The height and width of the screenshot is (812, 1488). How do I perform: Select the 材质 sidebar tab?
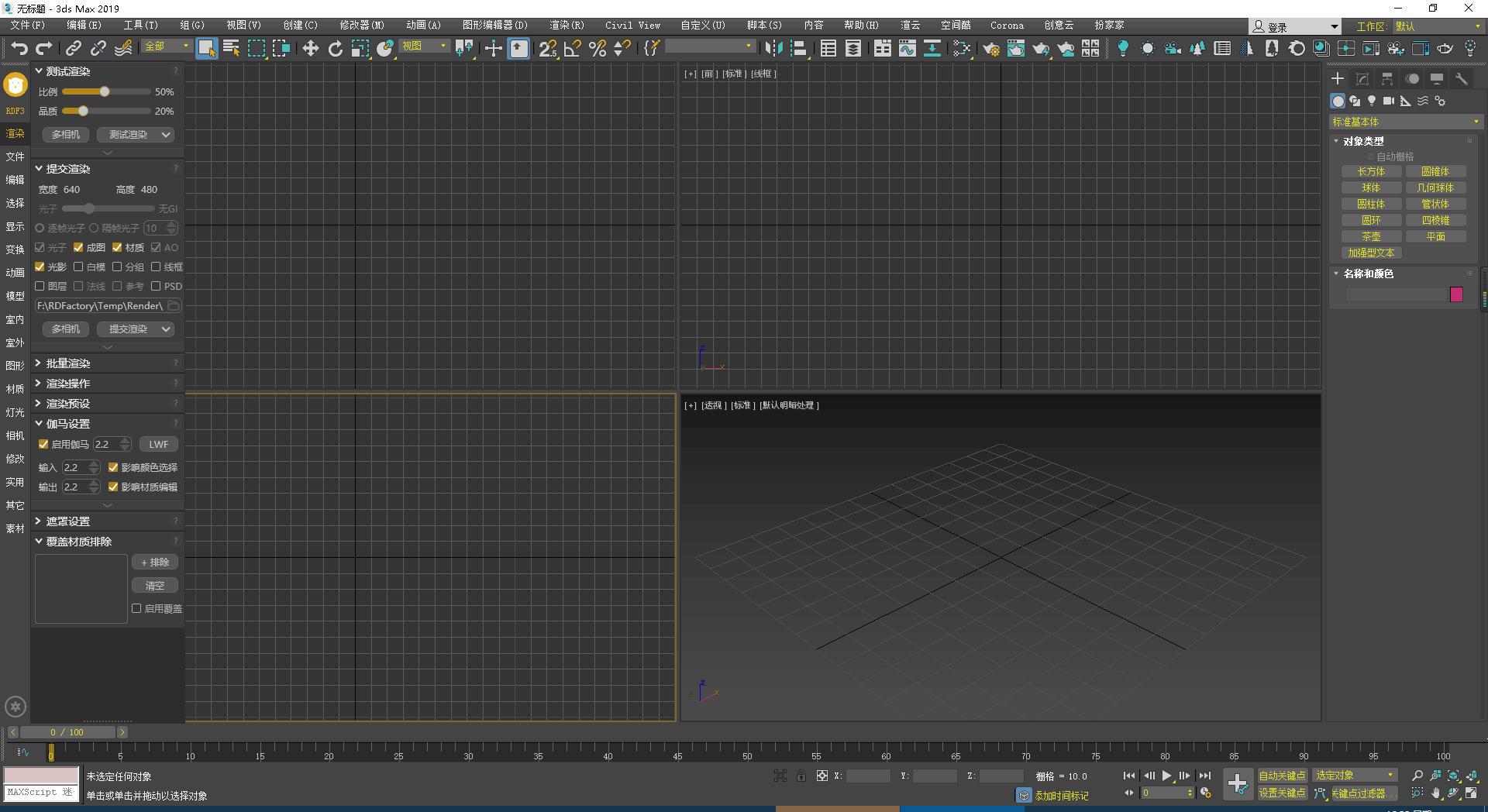[x=15, y=389]
